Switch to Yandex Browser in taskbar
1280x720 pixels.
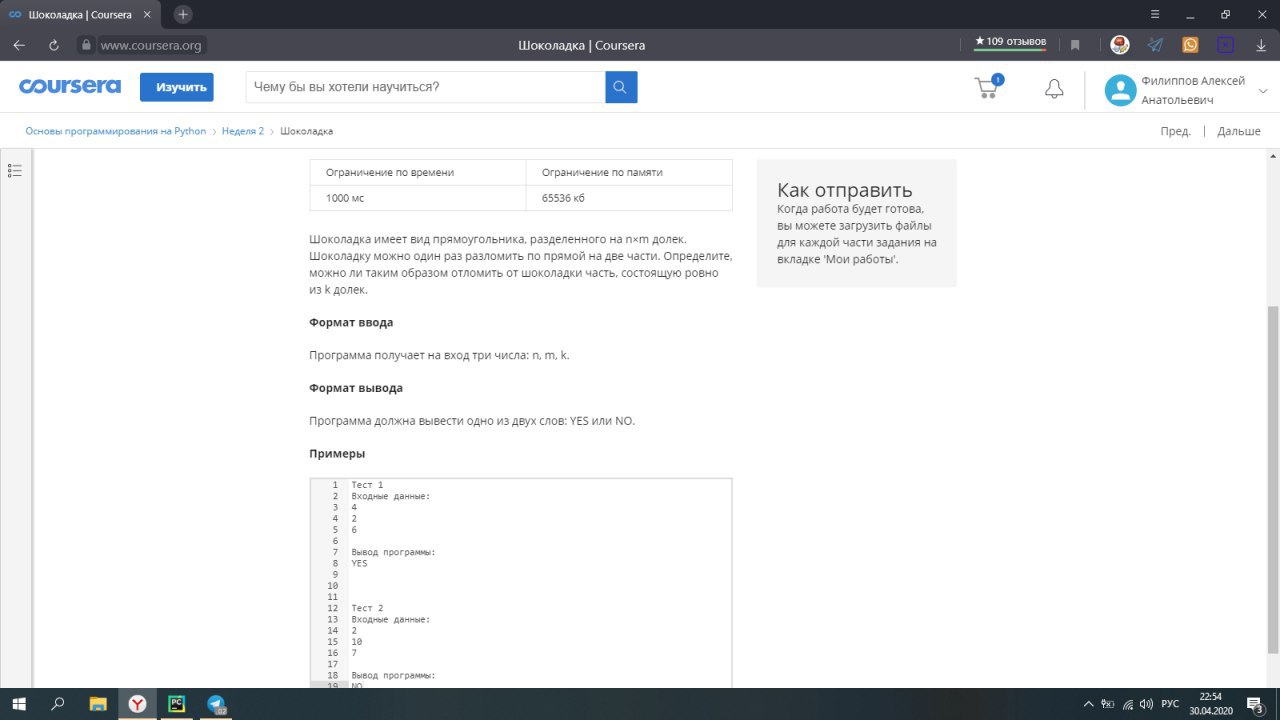(x=137, y=704)
